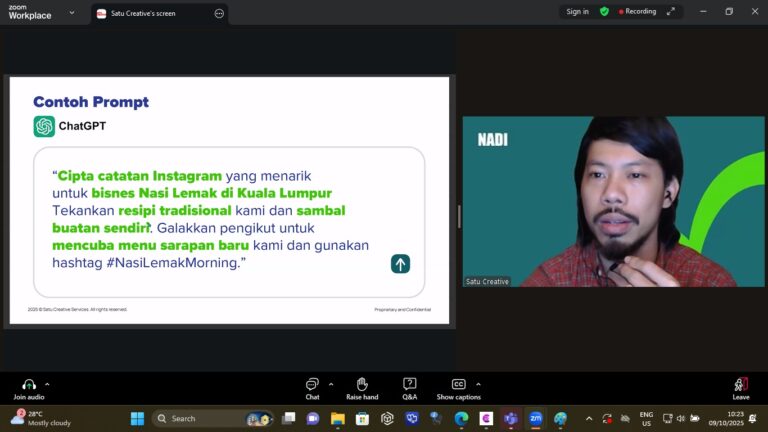This screenshot has width=768, height=432.
Task: Click the Join audio headphone icon
Action: [x=29, y=385]
